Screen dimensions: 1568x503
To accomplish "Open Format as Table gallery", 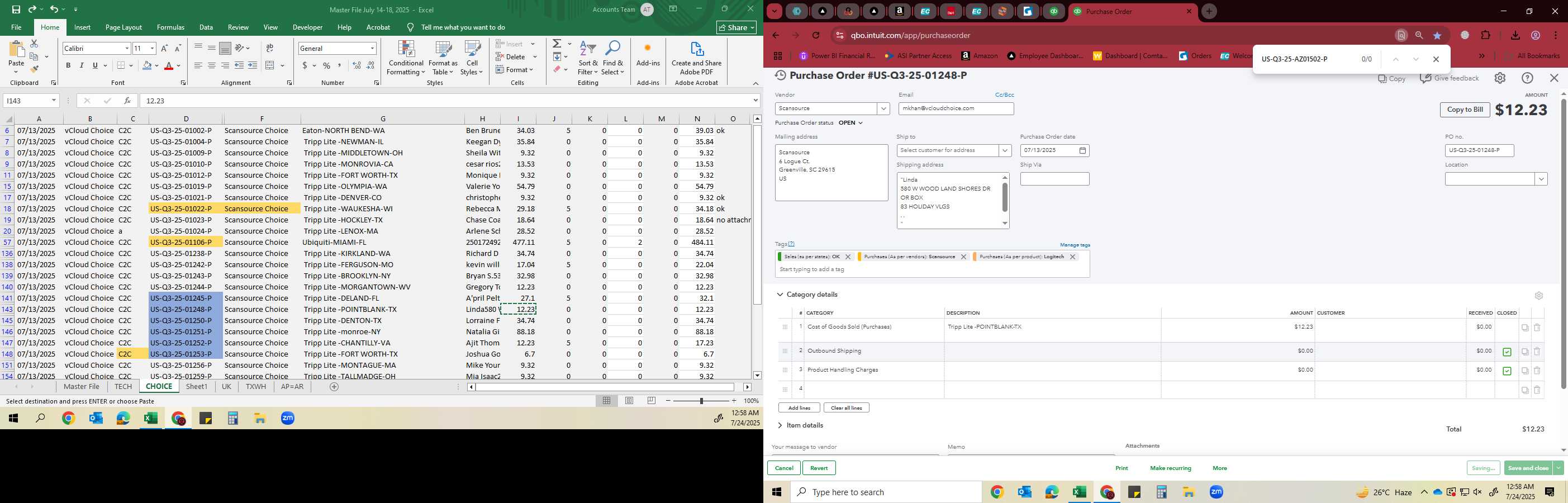I will point(443,59).
